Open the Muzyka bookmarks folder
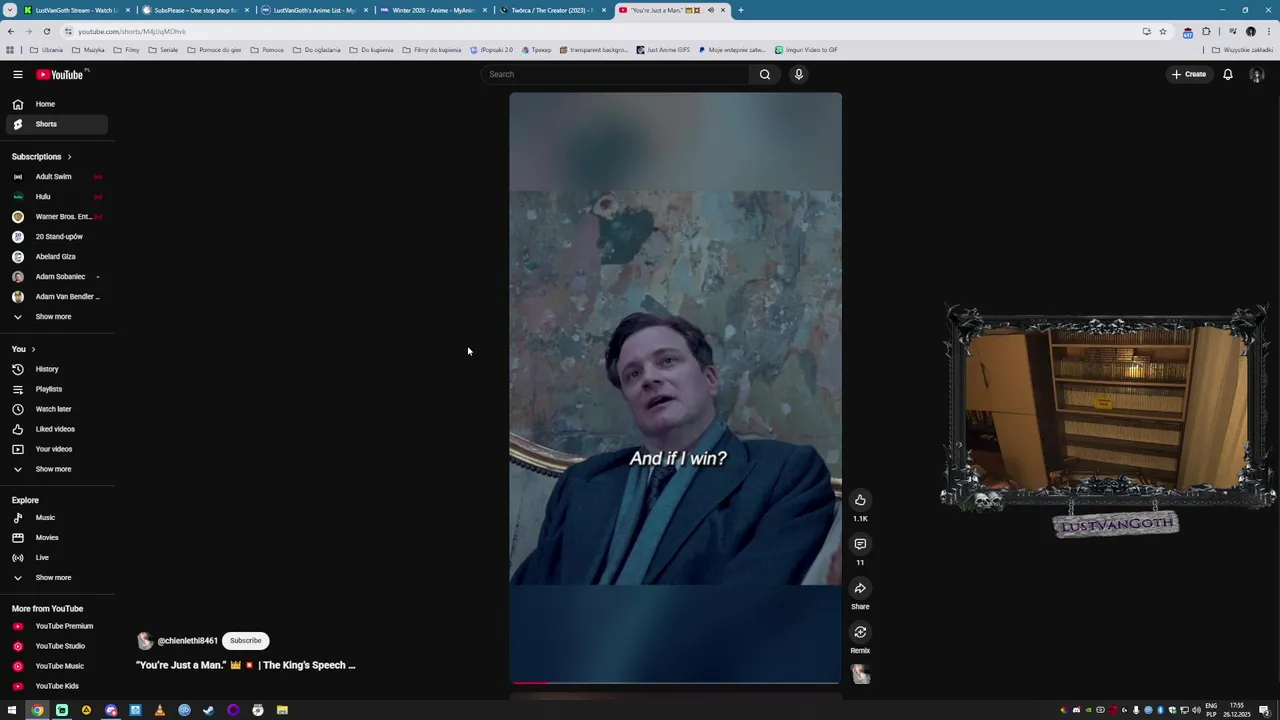Viewport: 1280px width, 720px height. 89,50
